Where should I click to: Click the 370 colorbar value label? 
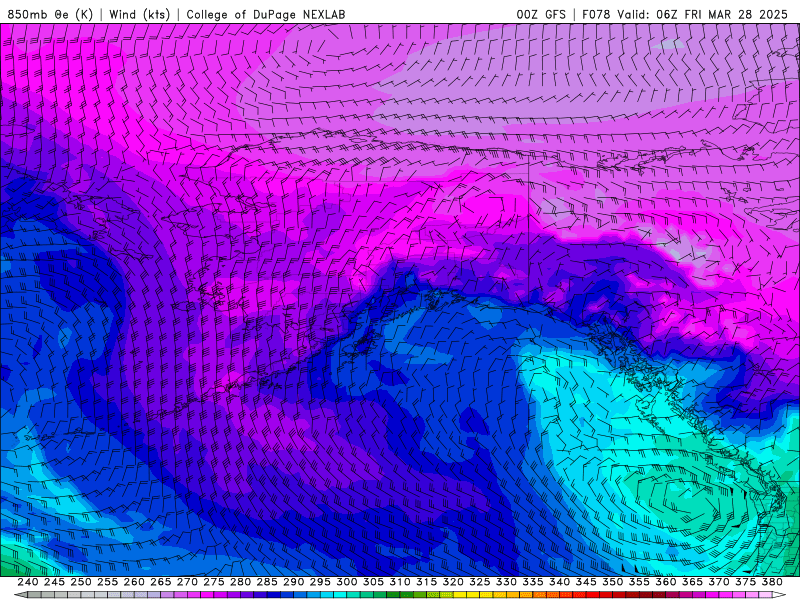click(x=718, y=582)
